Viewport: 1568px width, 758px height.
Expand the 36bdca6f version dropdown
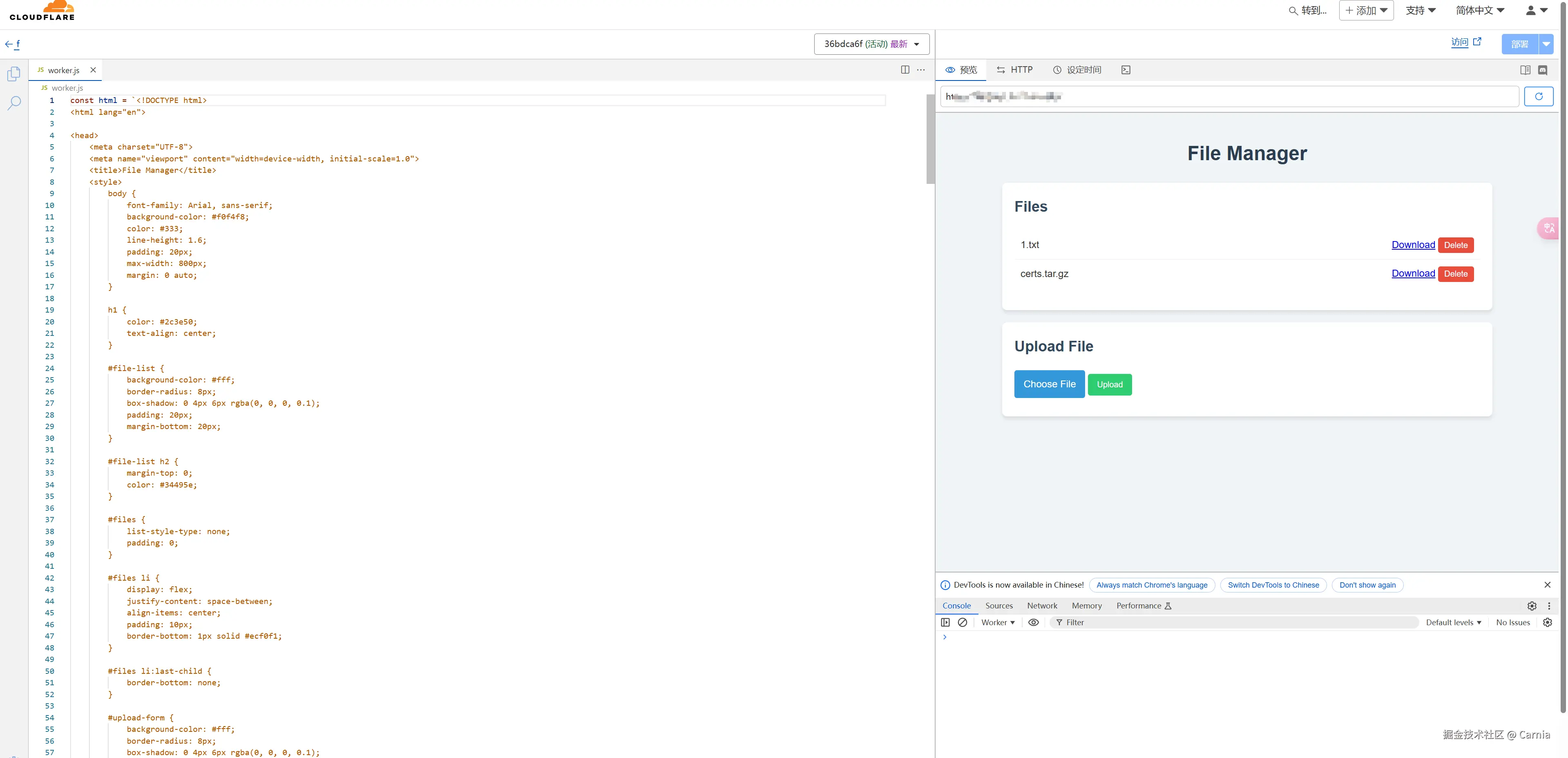click(871, 44)
